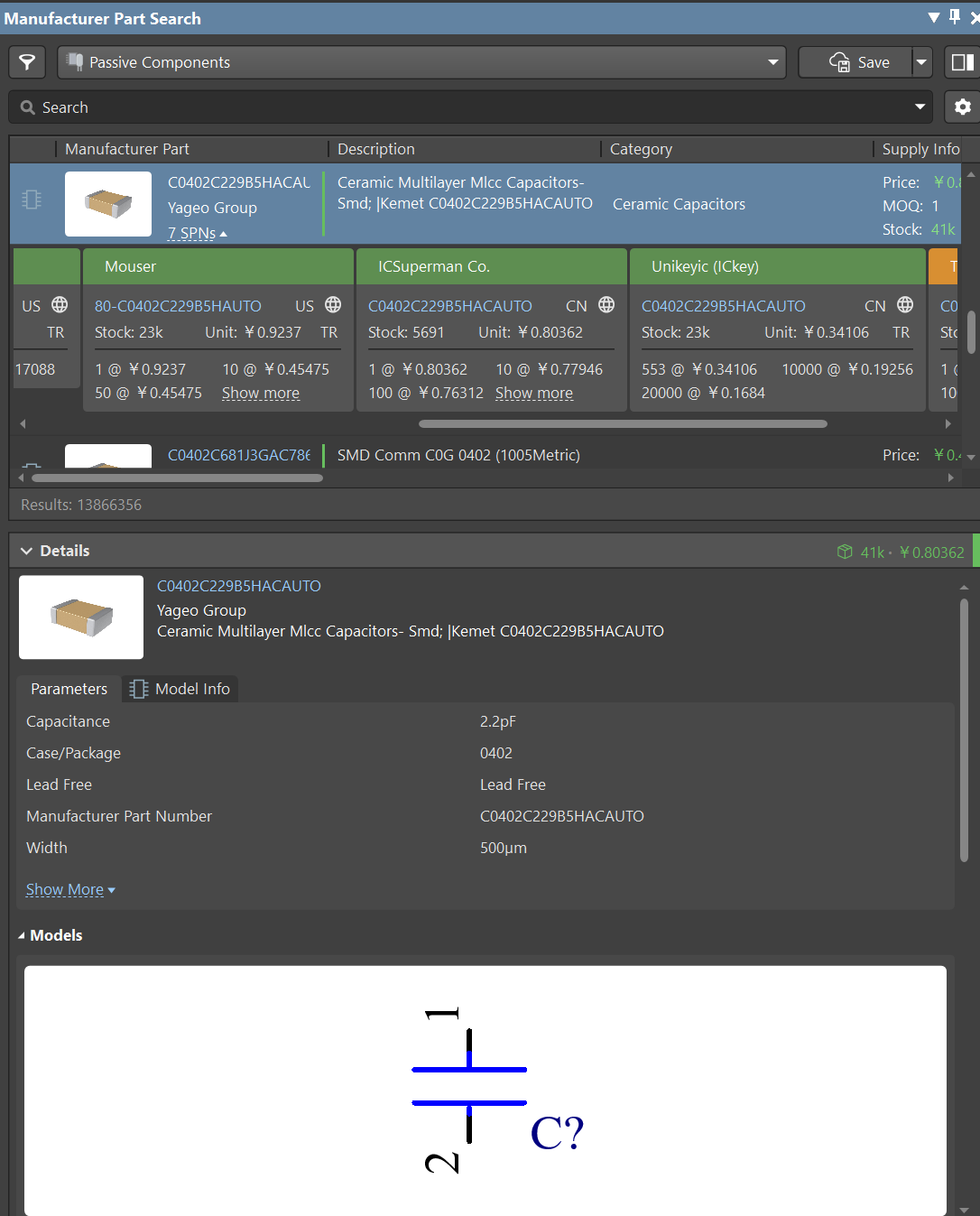
Task: Click the globe icon in Unikeyic card
Action: (x=905, y=305)
